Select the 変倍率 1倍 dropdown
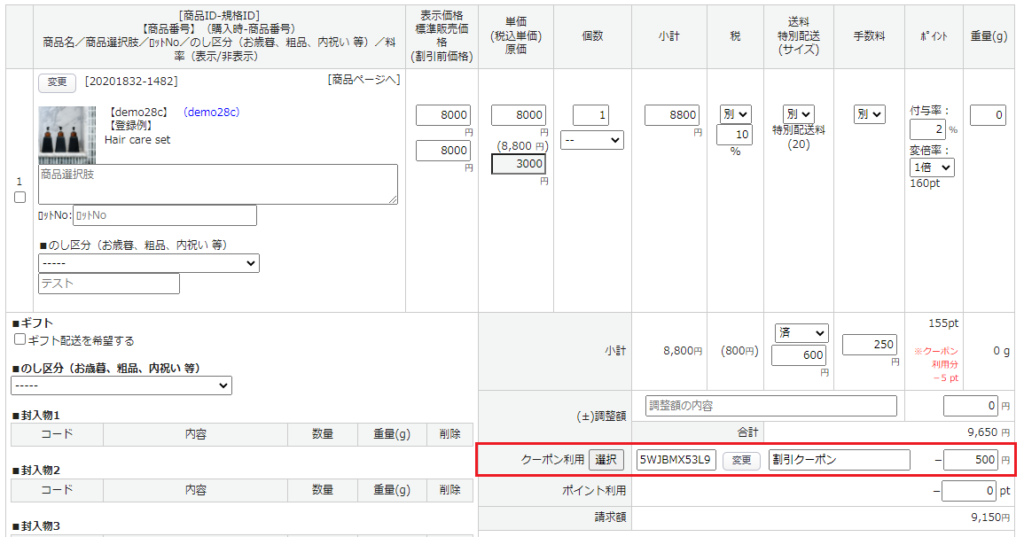 pyautogui.click(x=932, y=168)
